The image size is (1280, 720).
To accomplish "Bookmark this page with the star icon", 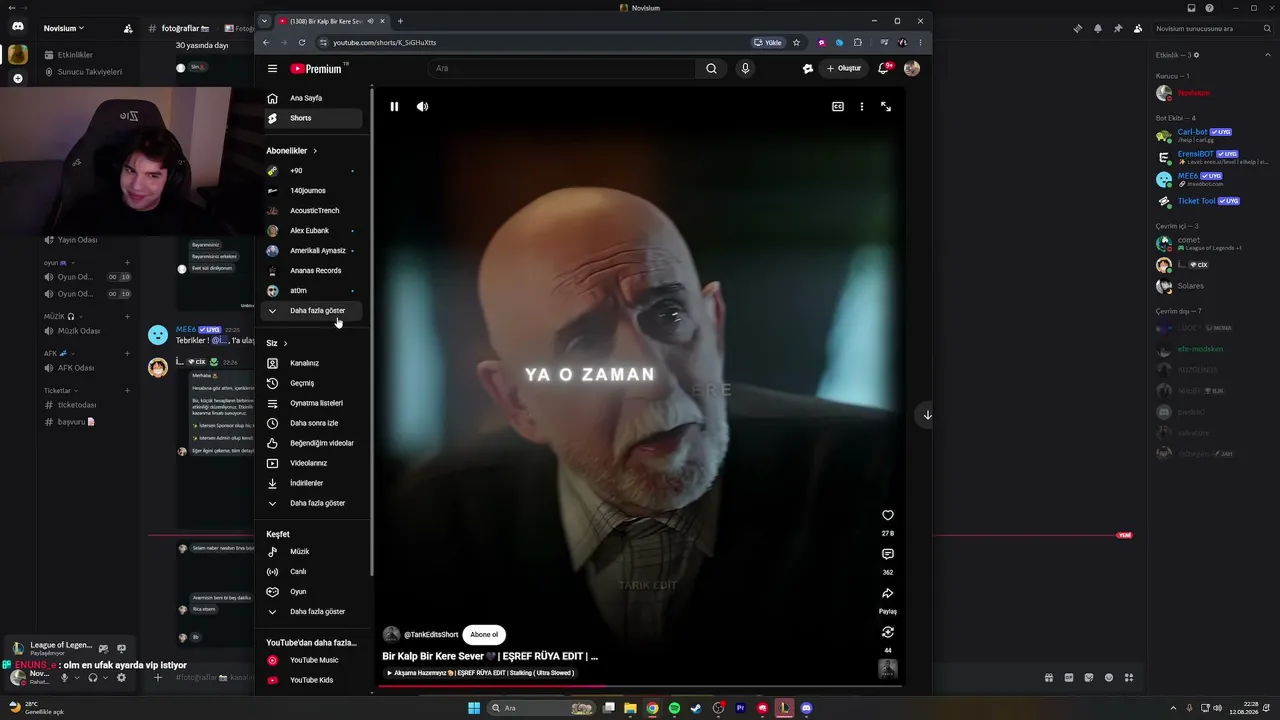I will pyautogui.click(x=796, y=43).
